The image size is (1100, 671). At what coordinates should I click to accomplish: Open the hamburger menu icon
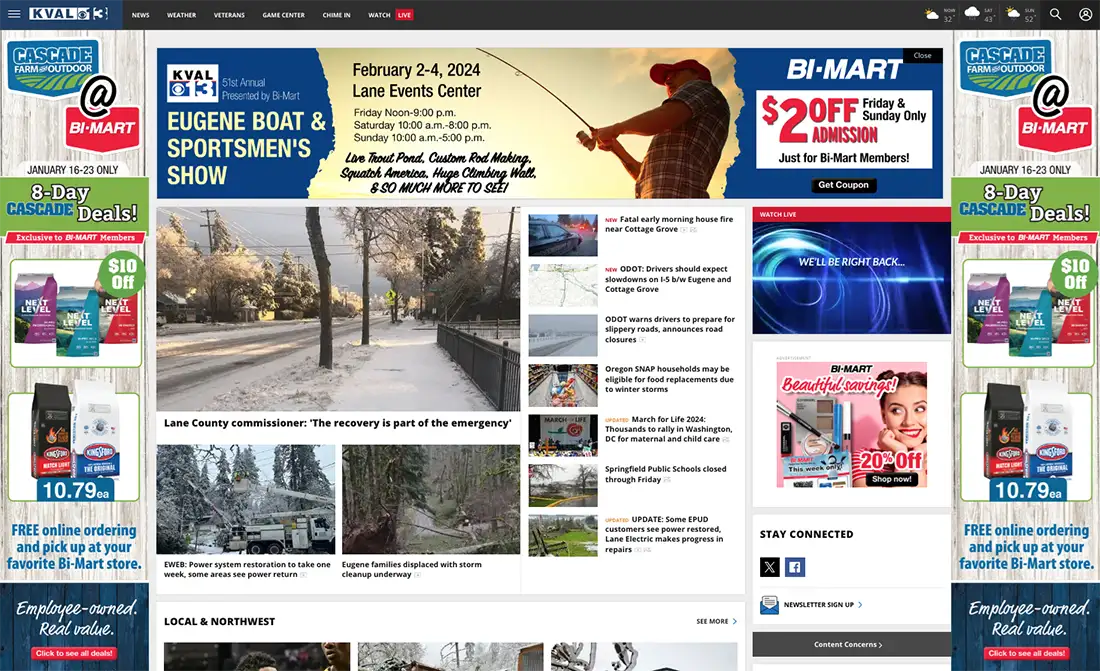[x=13, y=14]
